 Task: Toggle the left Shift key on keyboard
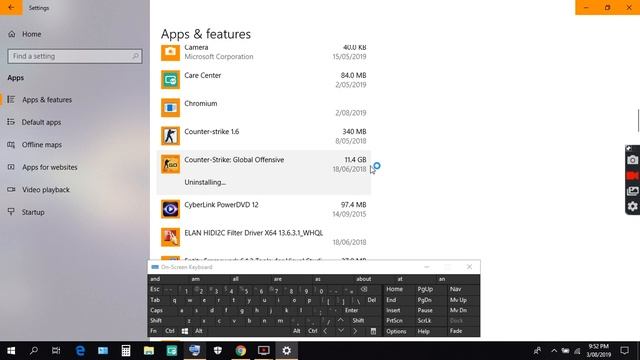tap(156, 320)
